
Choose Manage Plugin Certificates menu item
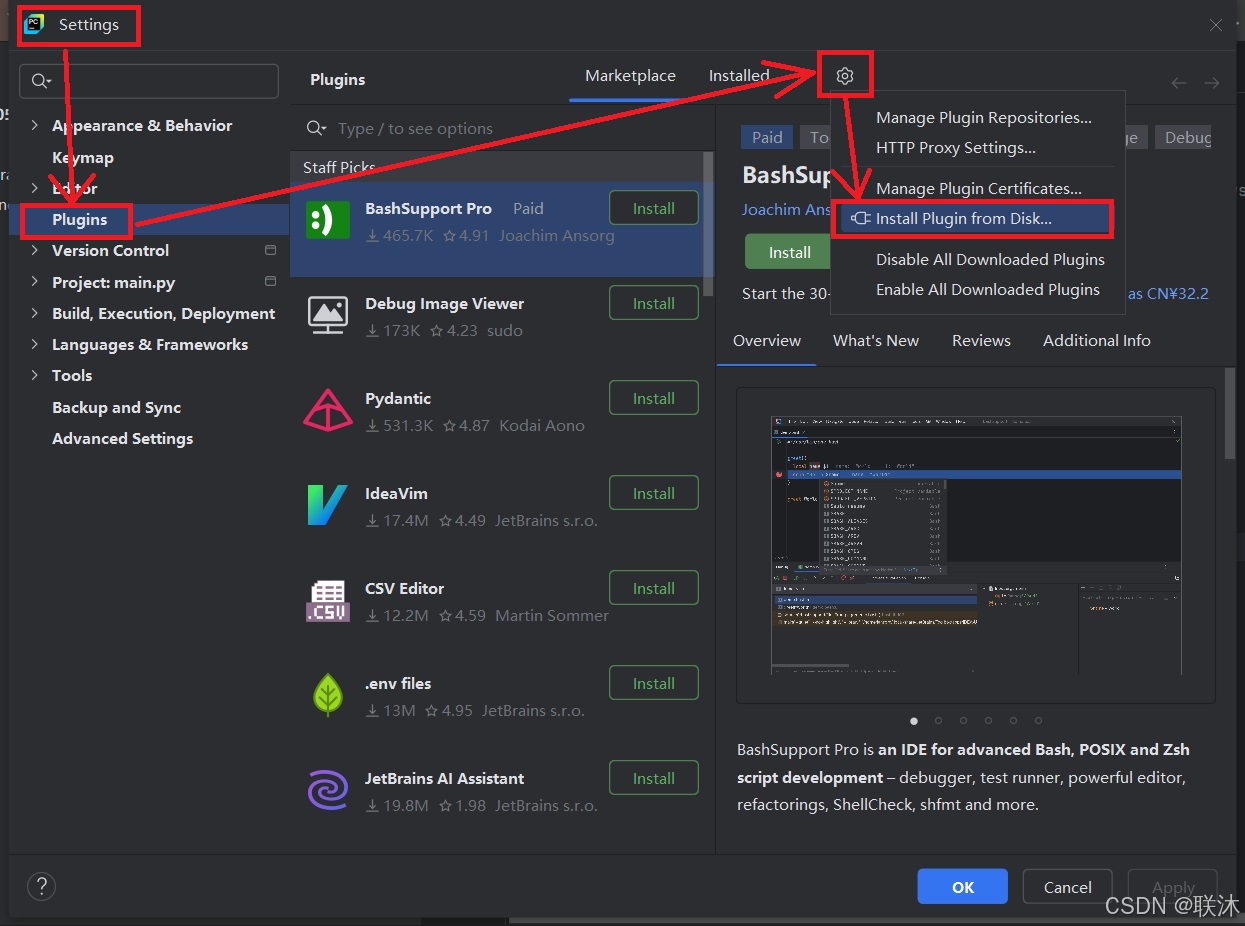point(978,188)
